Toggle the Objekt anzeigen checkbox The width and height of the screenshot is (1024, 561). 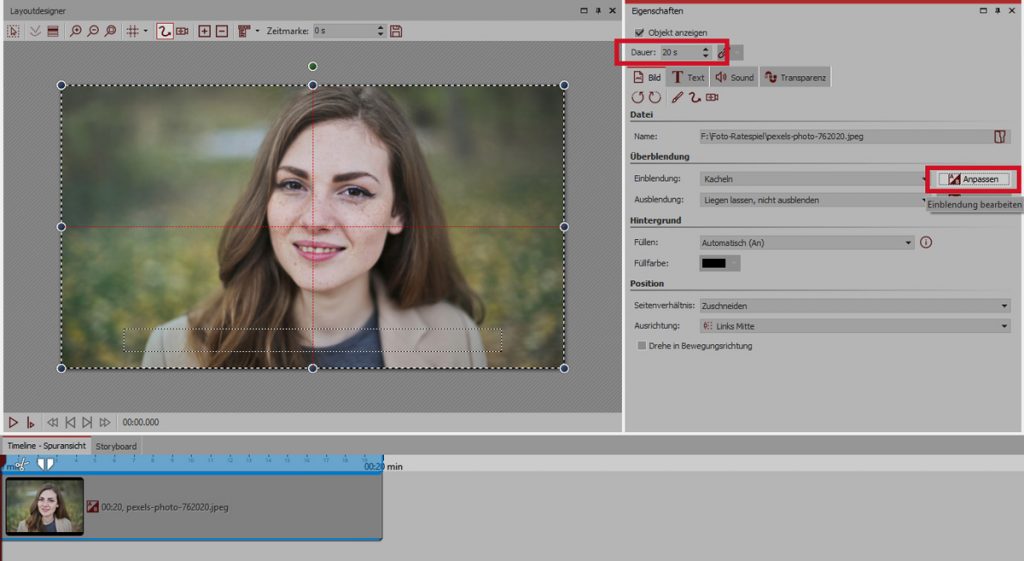coord(640,32)
